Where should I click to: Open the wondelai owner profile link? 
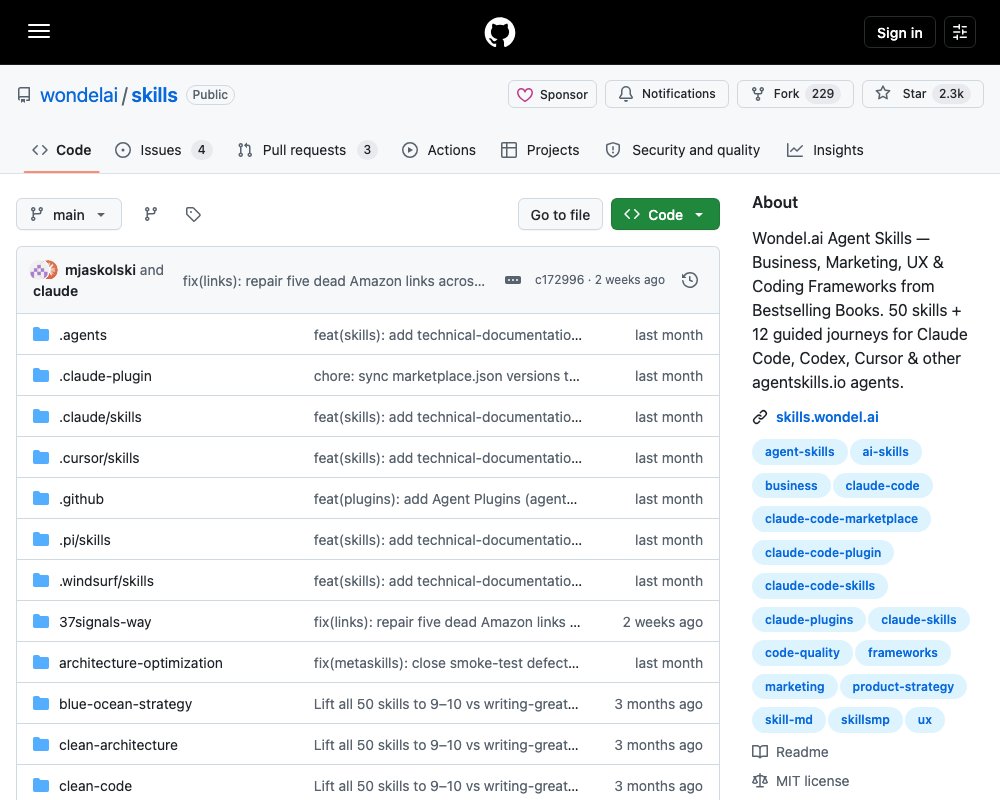pos(78,95)
